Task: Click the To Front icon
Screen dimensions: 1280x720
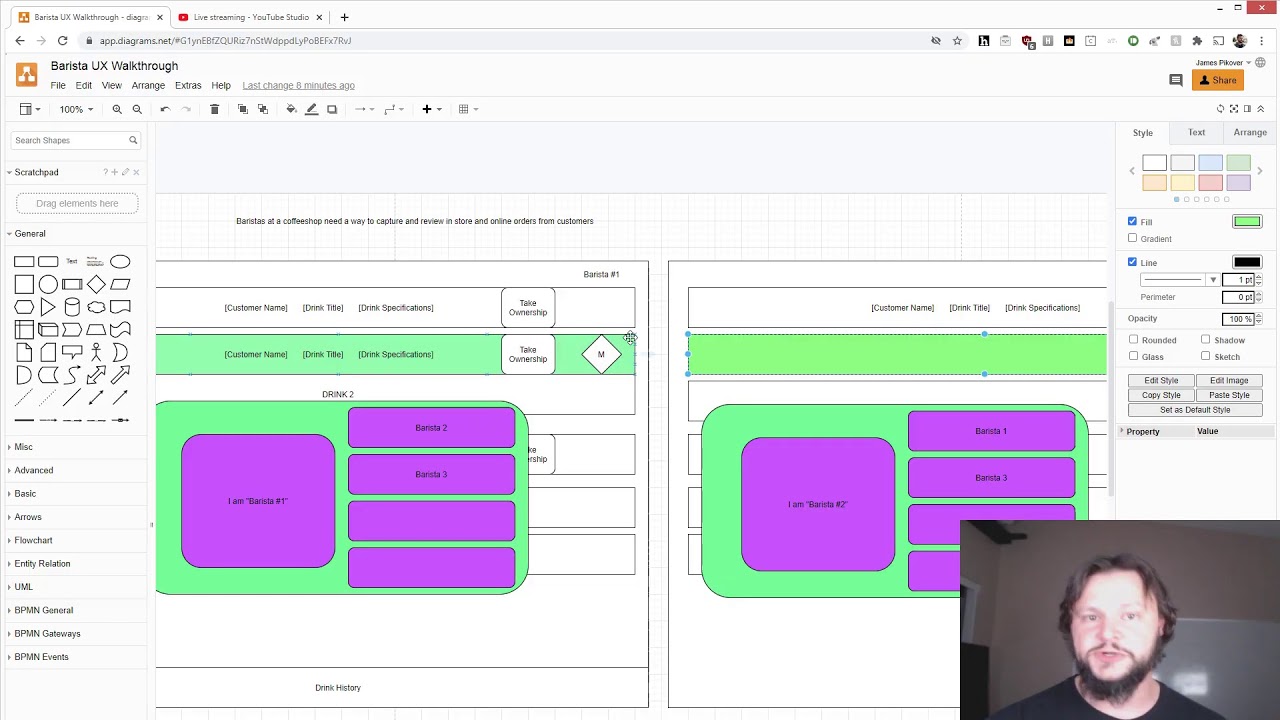Action: click(x=242, y=109)
